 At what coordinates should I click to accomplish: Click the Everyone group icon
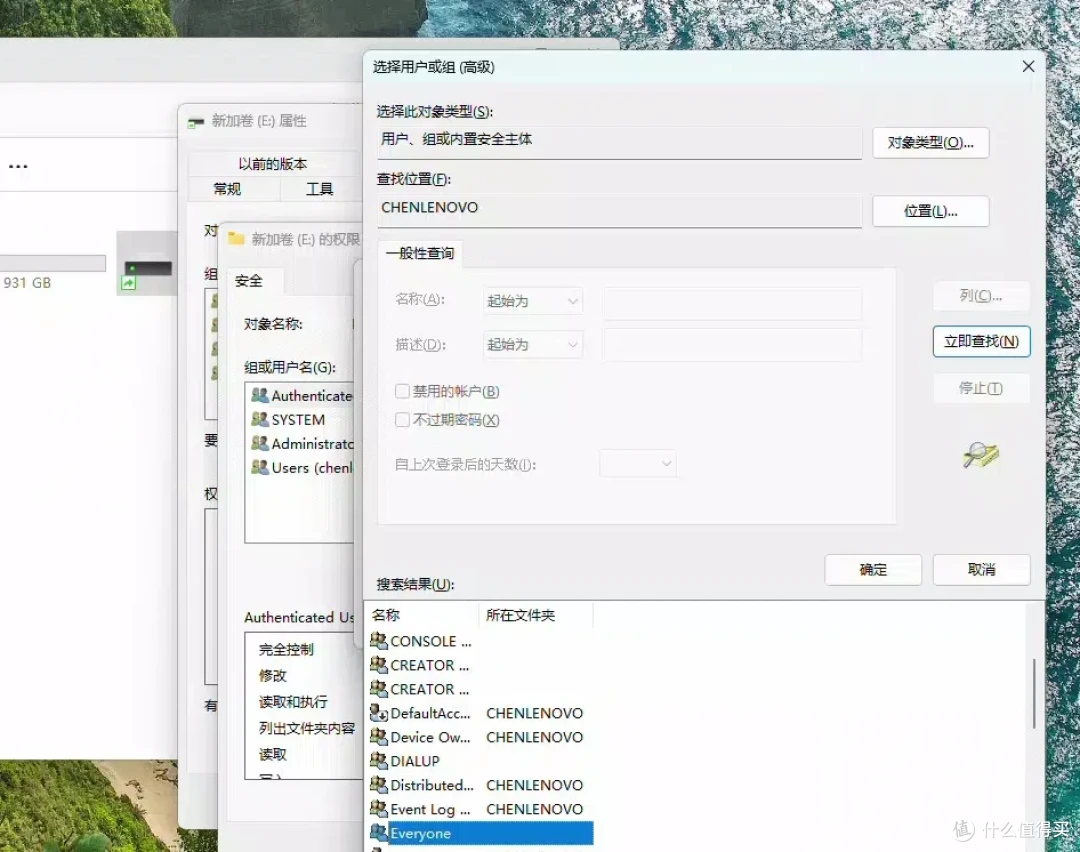point(378,833)
